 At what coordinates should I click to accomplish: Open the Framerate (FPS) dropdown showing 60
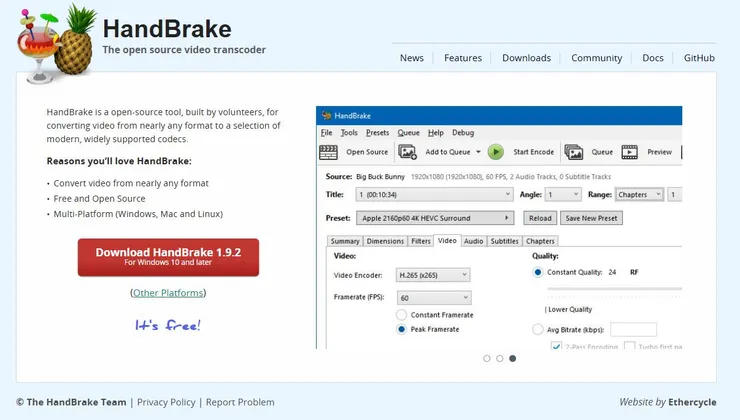[433, 298]
